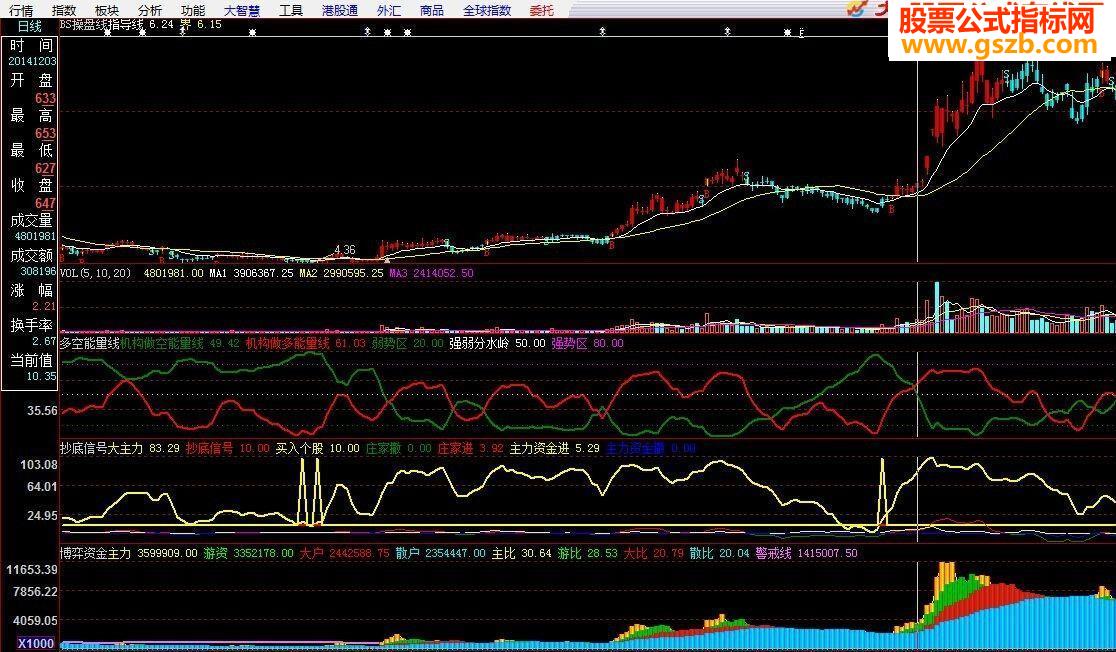Click the 成交量 value 4801981
Image resolution: width=1116 pixels, height=652 pixels.
click(34, 236)
